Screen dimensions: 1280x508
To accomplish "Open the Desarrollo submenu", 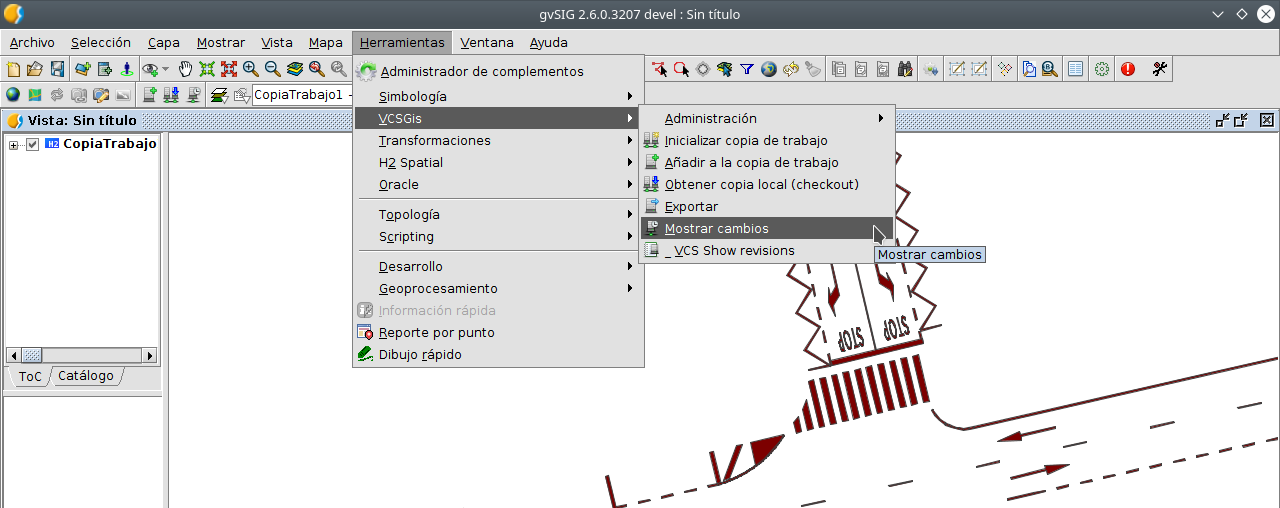I will click(x=498, y=267).
